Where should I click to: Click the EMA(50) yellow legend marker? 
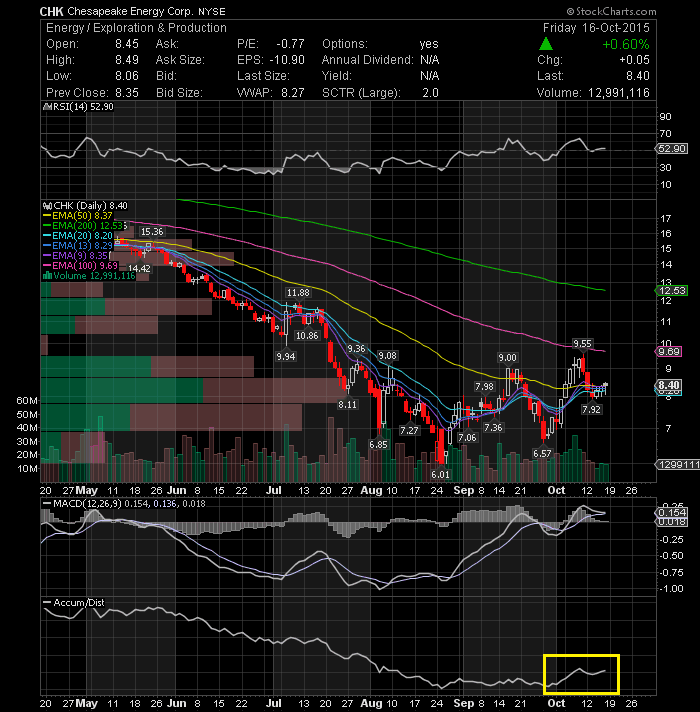[x=47, y=216]
